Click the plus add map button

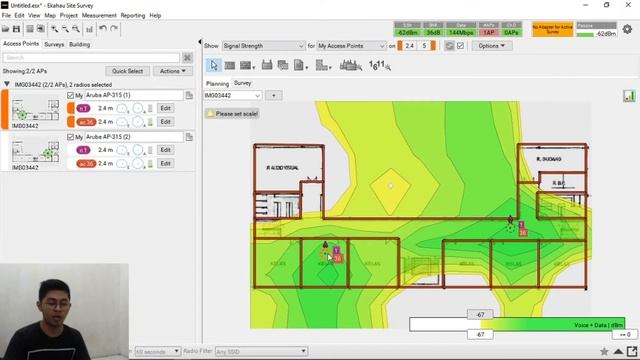(274, 96)
